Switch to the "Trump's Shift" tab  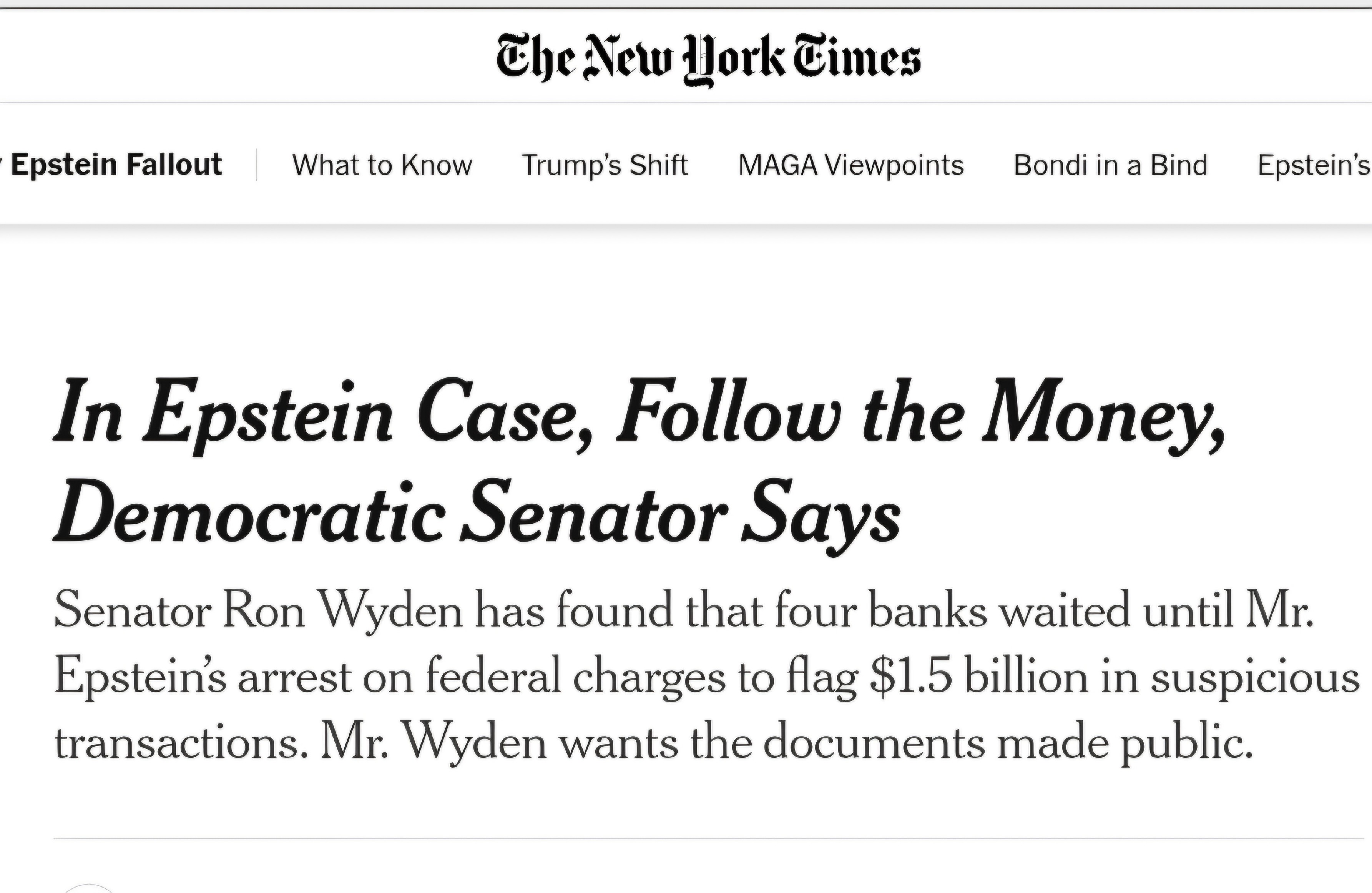click(605, 165)
